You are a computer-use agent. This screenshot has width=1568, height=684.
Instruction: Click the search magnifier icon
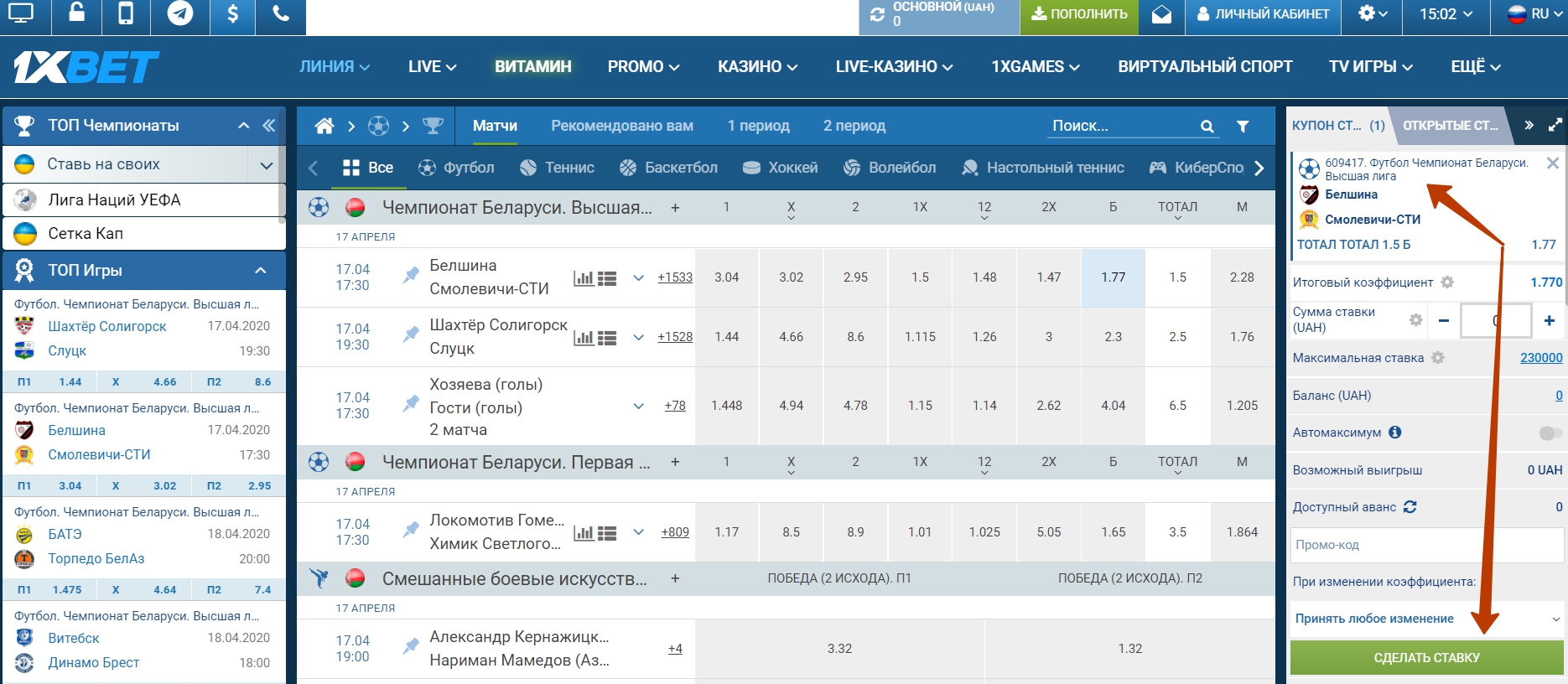pos(1207,127)
